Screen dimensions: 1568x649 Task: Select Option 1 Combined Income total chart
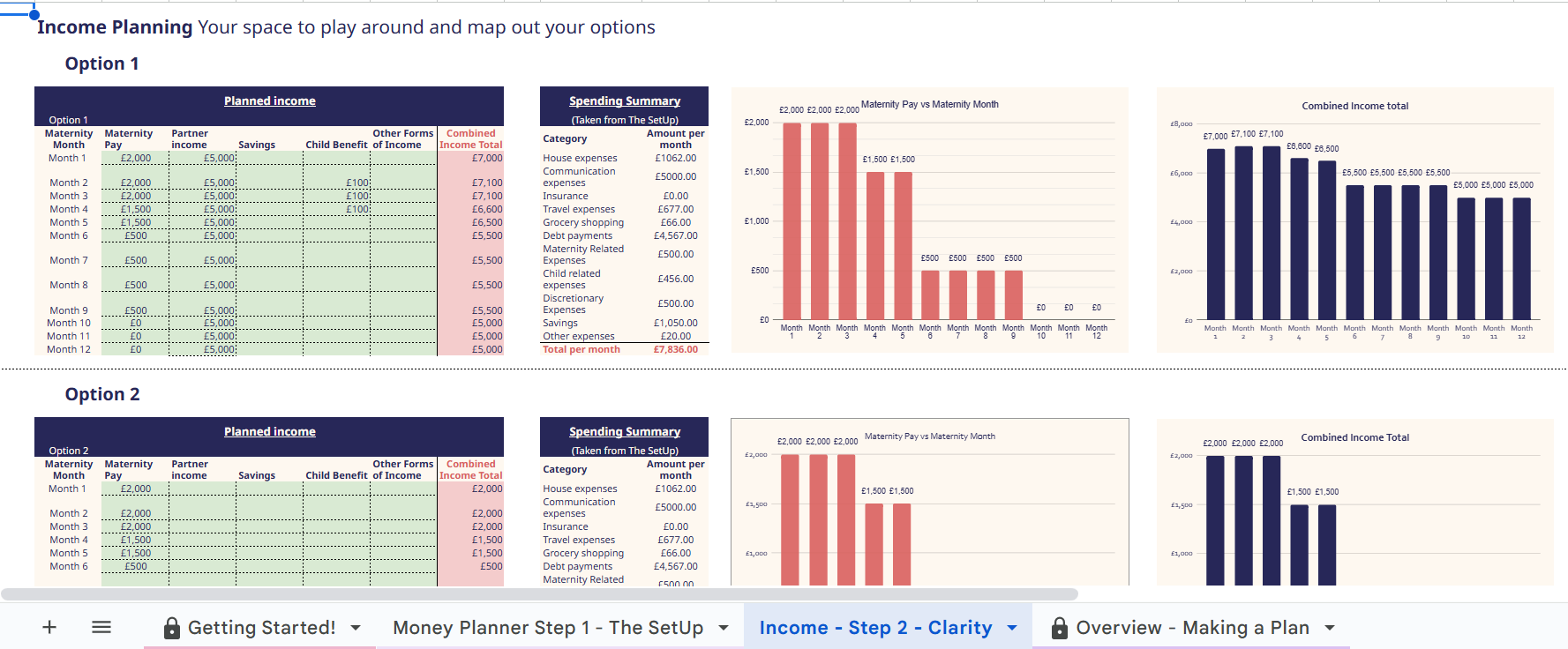[1355, 220]
